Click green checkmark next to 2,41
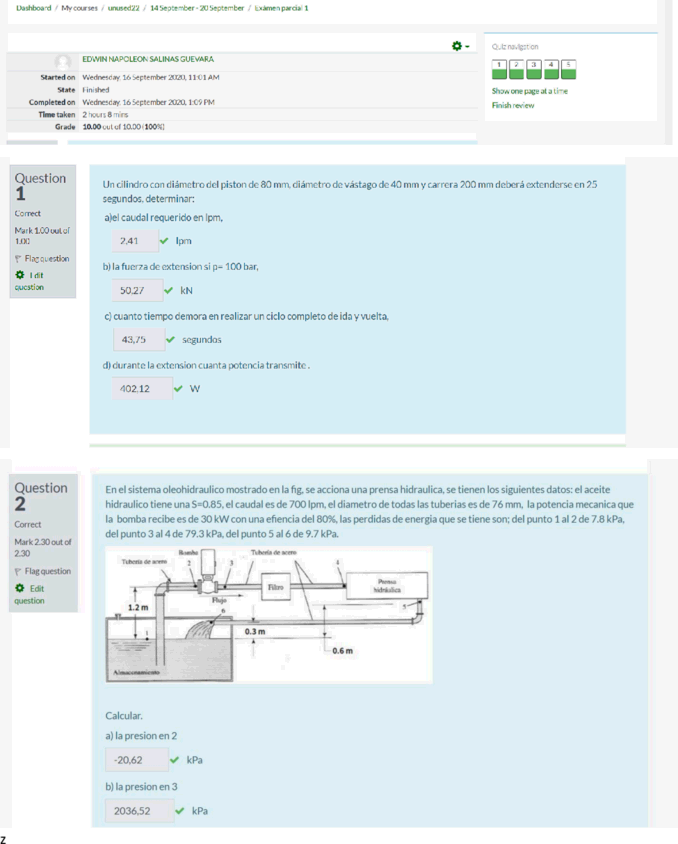Viewport: 678px width, 844px height. 164,241
